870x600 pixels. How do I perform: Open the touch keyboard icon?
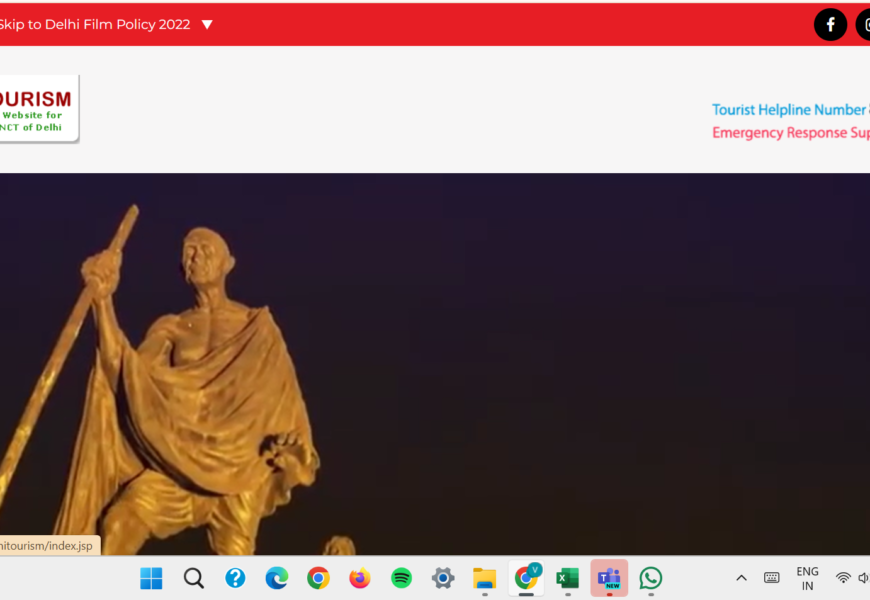click(771, 578)
